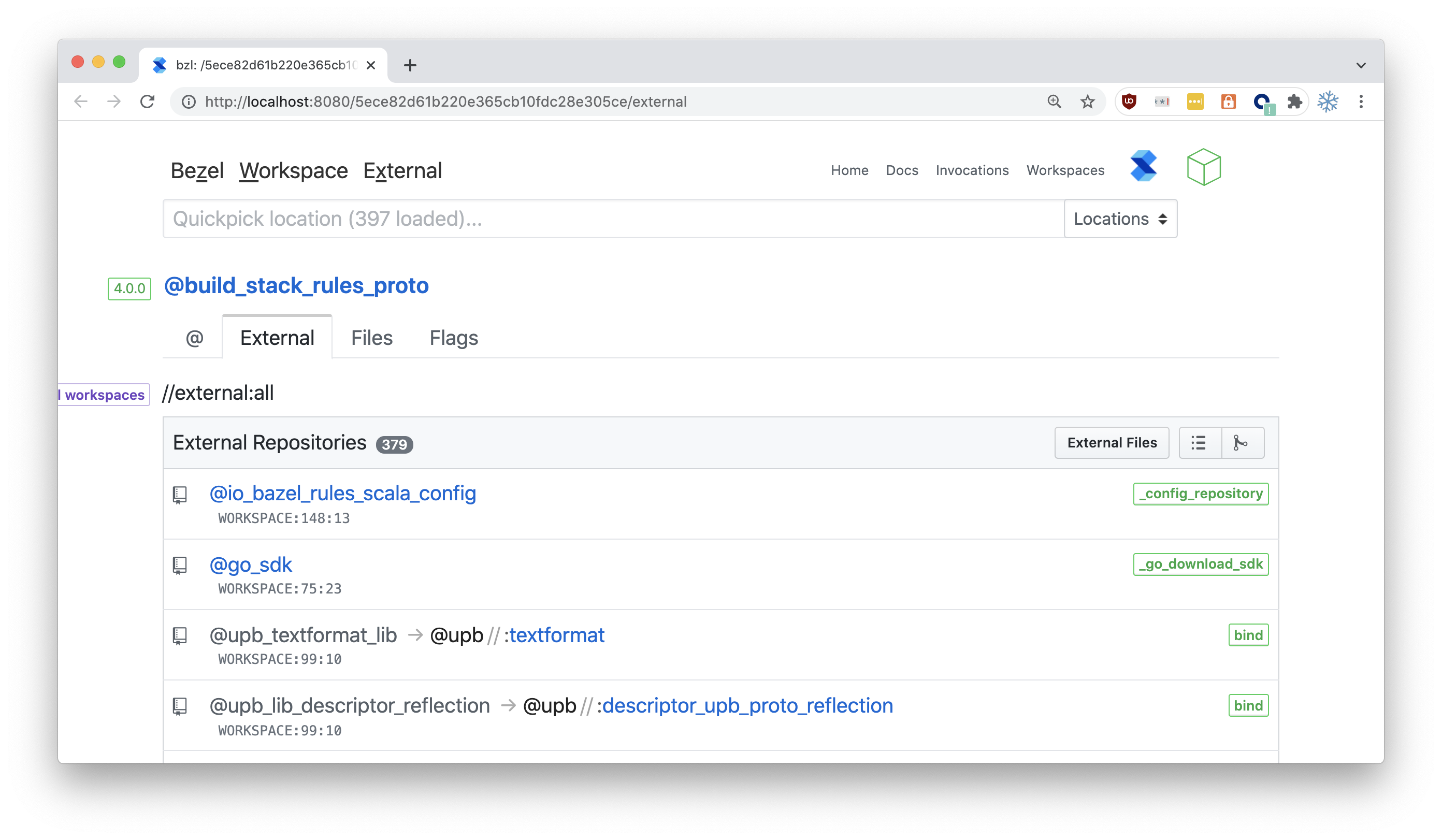Open the Bezel menu item
Screen dimensions: 1442x840
tap(197, 170)
